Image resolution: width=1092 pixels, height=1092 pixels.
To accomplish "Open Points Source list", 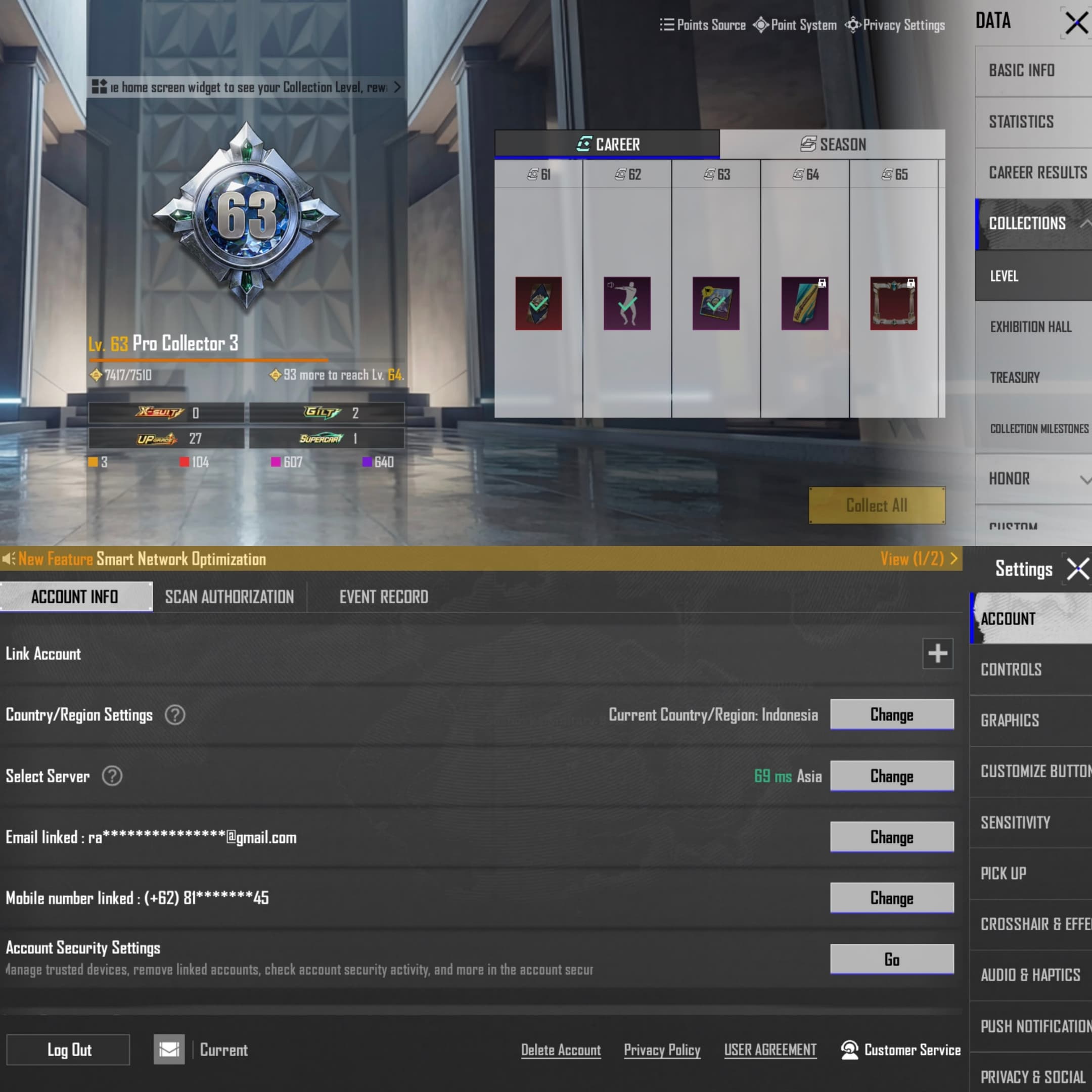I will point(703,25).
